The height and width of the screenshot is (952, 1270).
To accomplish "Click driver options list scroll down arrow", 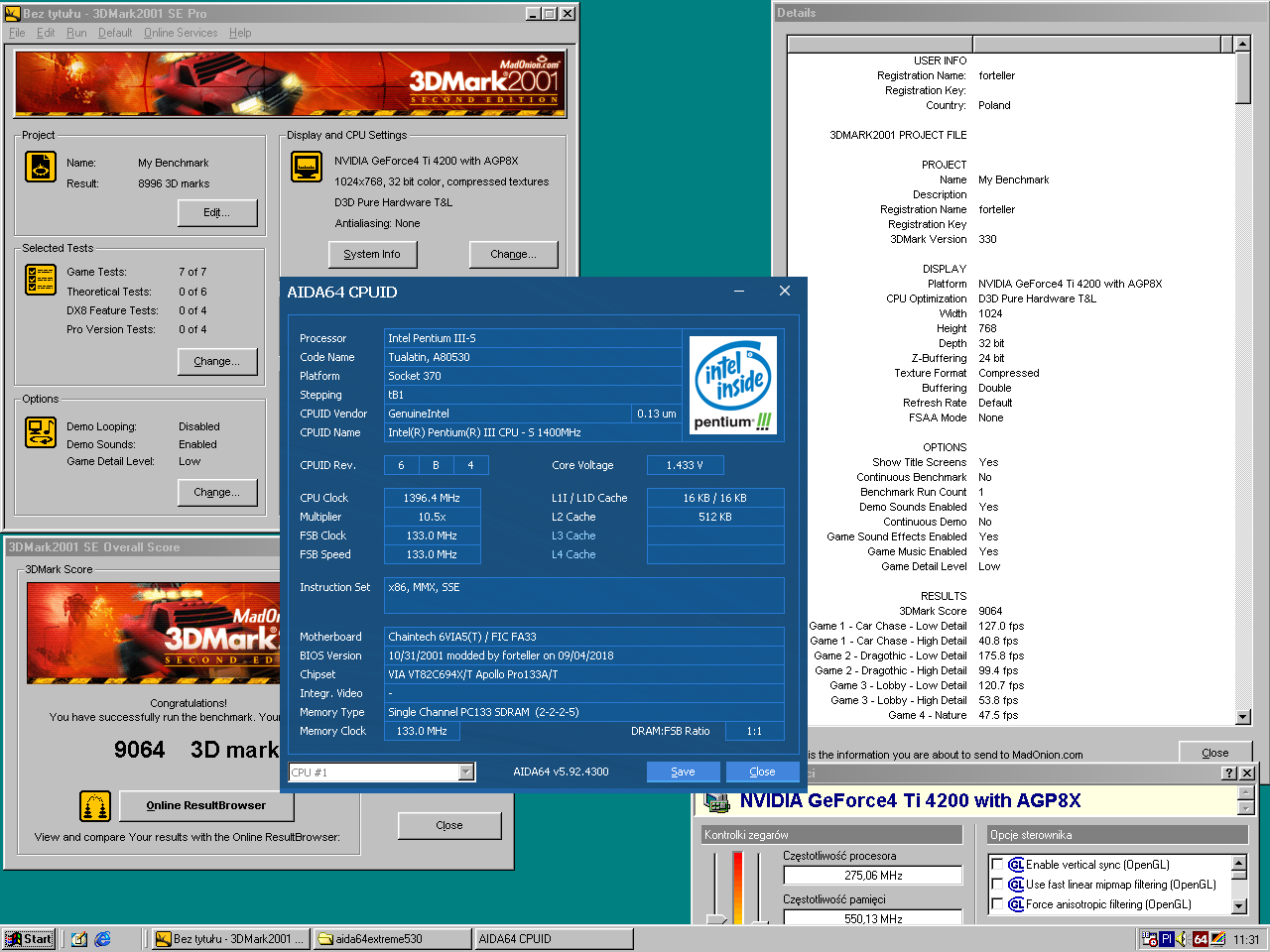I will (x=1239, y=905).
